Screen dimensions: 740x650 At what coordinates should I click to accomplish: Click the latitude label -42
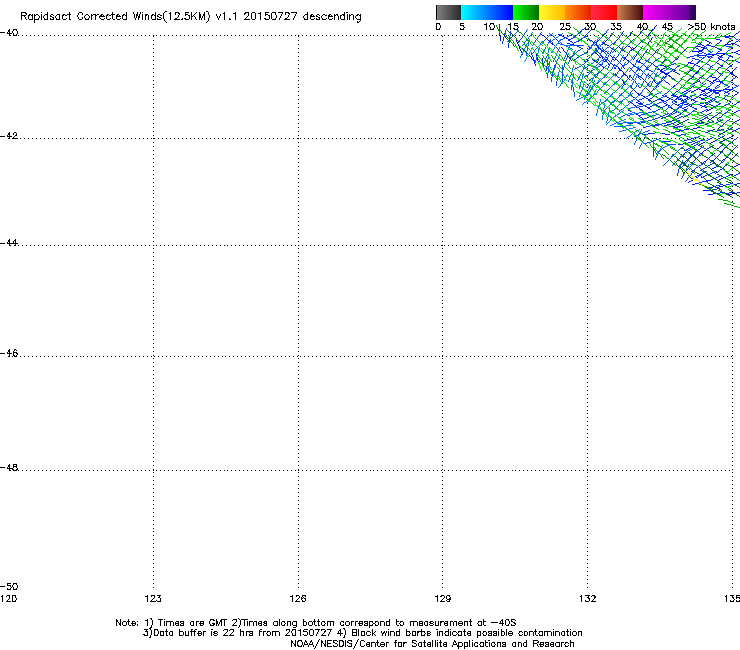click(x=9, y=136)
